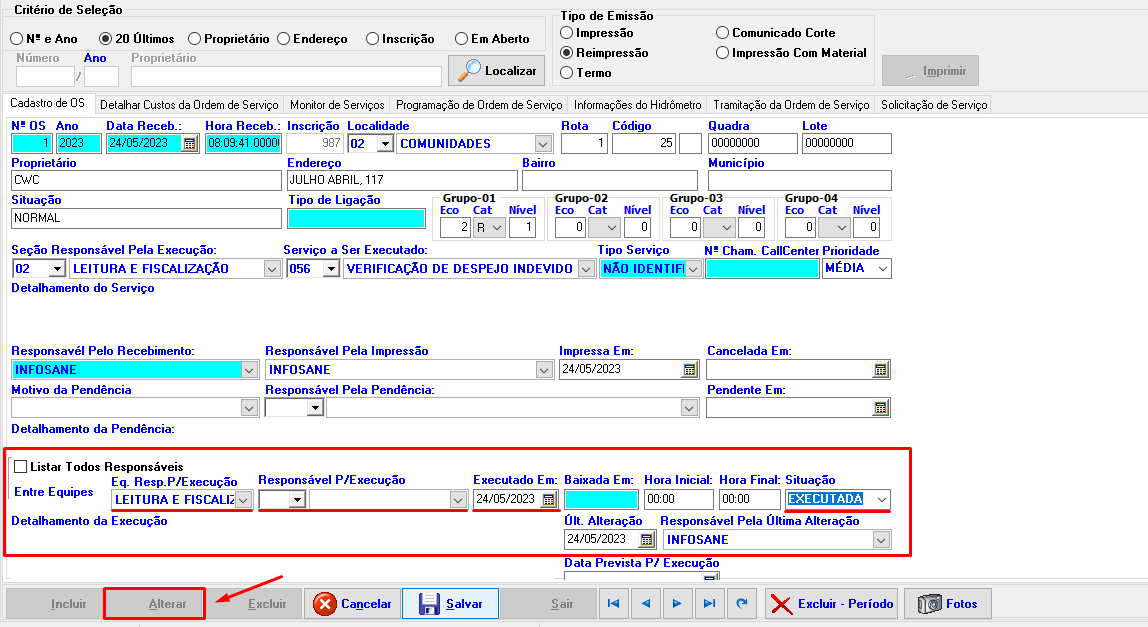1148x627 pixels.
Task: Go to the first record navigation arrow
Action: pyautogui.click(x=613, y=604)
